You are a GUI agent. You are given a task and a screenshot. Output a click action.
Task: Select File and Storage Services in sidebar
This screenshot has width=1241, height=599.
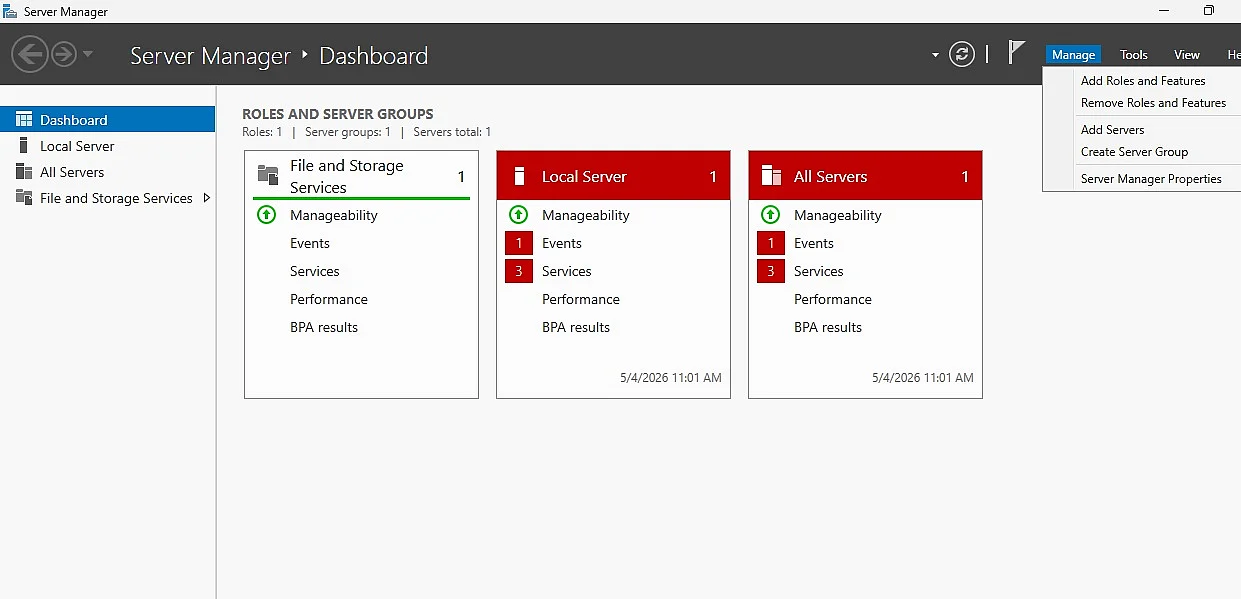pyautogui.click(x=108, y=198)
